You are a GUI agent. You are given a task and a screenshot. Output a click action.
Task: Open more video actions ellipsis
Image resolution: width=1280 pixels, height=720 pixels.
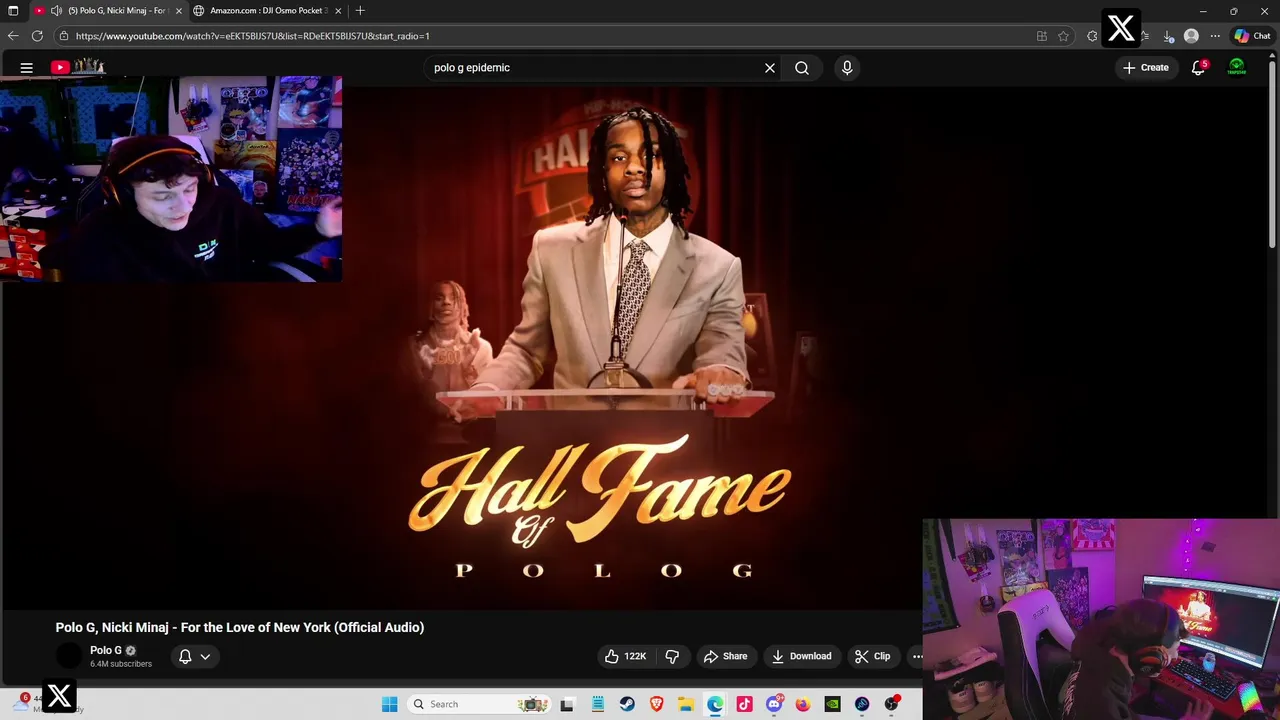click(917, 656)
